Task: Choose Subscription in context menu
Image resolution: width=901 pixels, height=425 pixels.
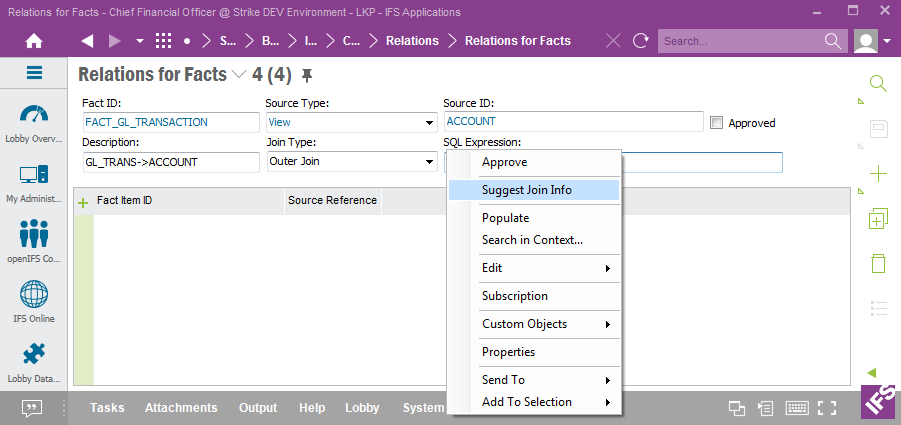Action: click(x=534, y=296)
